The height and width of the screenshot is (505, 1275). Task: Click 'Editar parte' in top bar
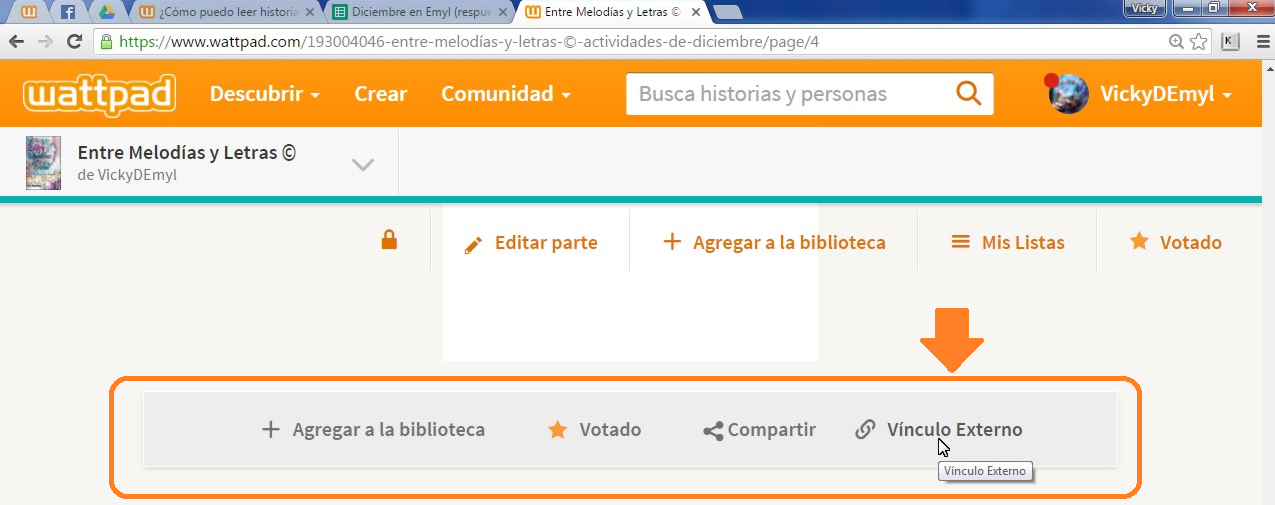coord(546,242)
